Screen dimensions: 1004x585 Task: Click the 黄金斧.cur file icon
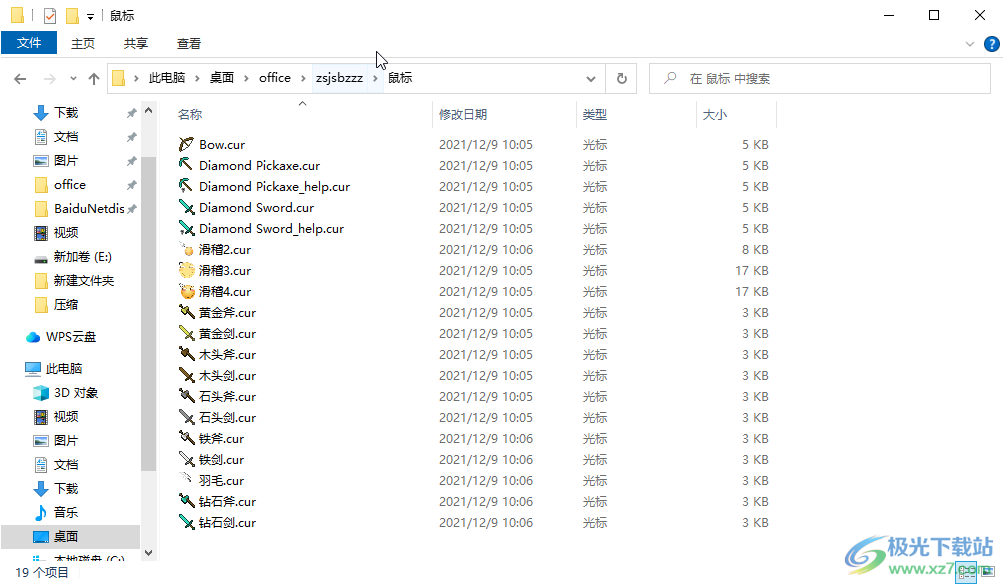[x=186, y=312]
